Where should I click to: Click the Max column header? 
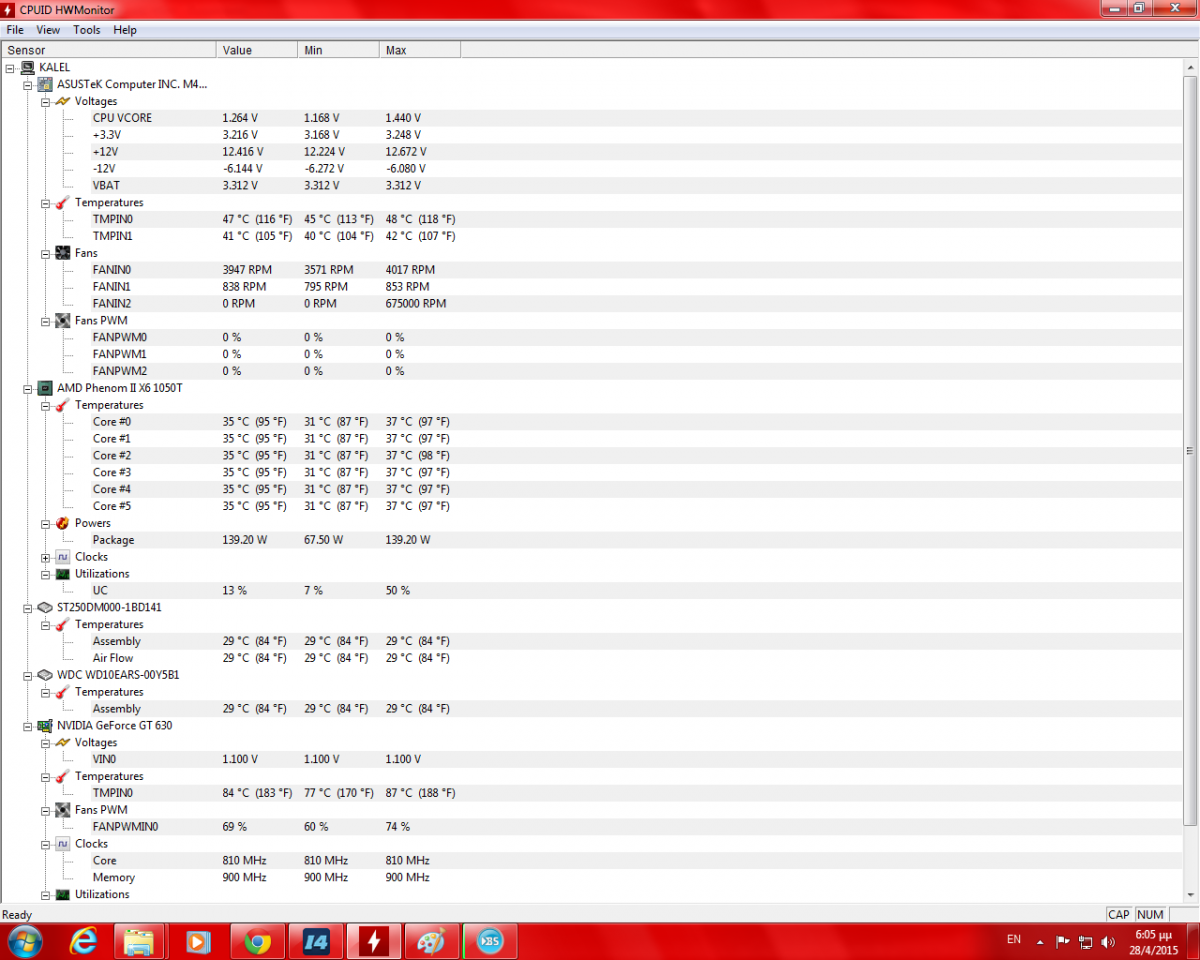click(420, 50)
